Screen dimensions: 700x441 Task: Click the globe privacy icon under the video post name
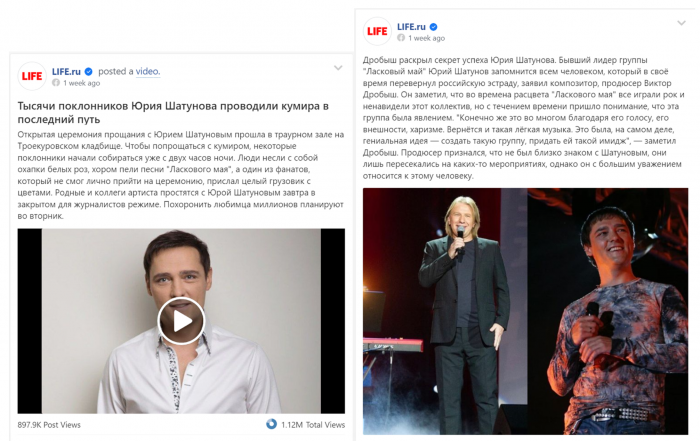coord(56,83)
